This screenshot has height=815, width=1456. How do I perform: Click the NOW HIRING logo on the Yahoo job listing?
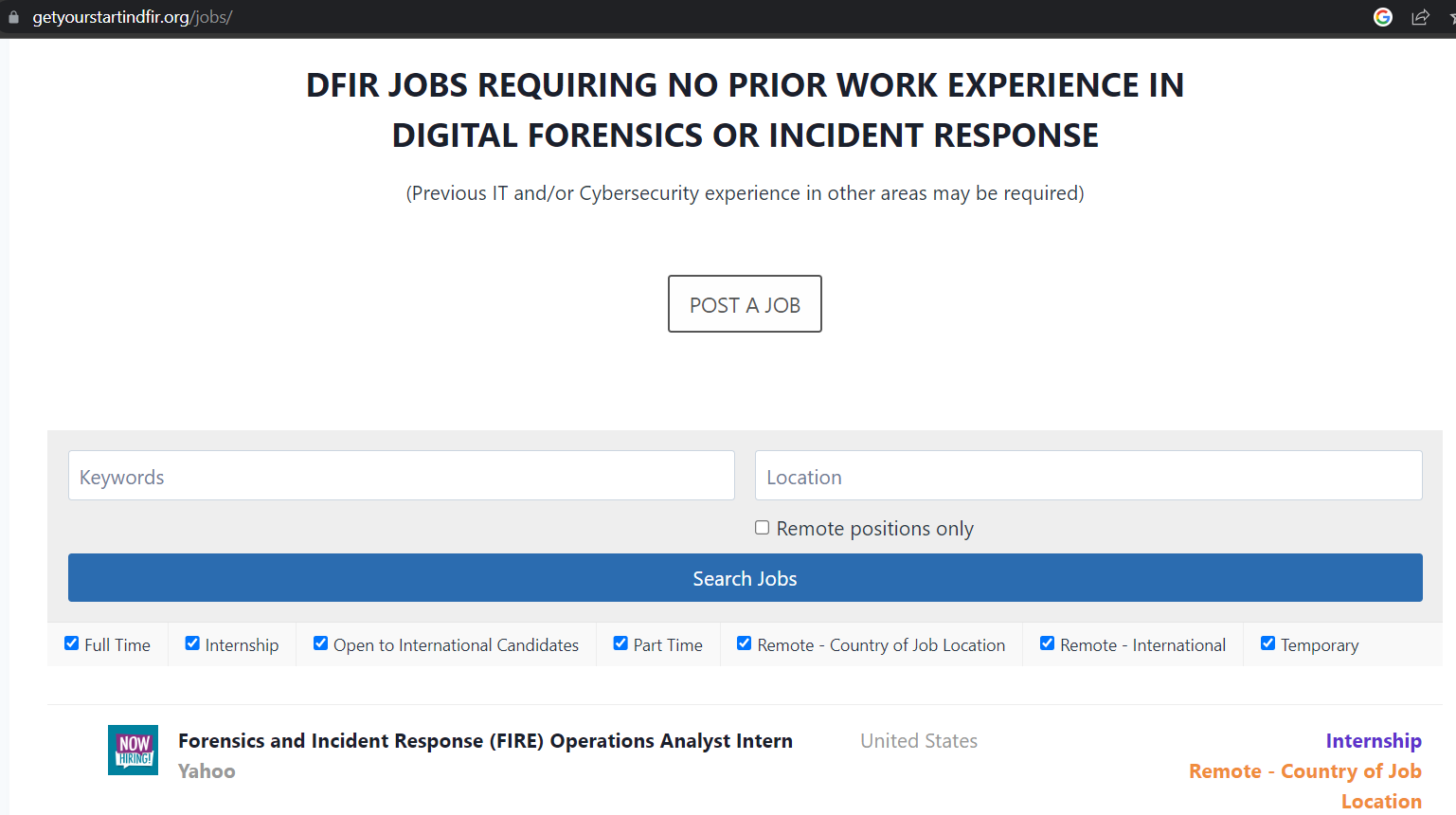point(133,750)
